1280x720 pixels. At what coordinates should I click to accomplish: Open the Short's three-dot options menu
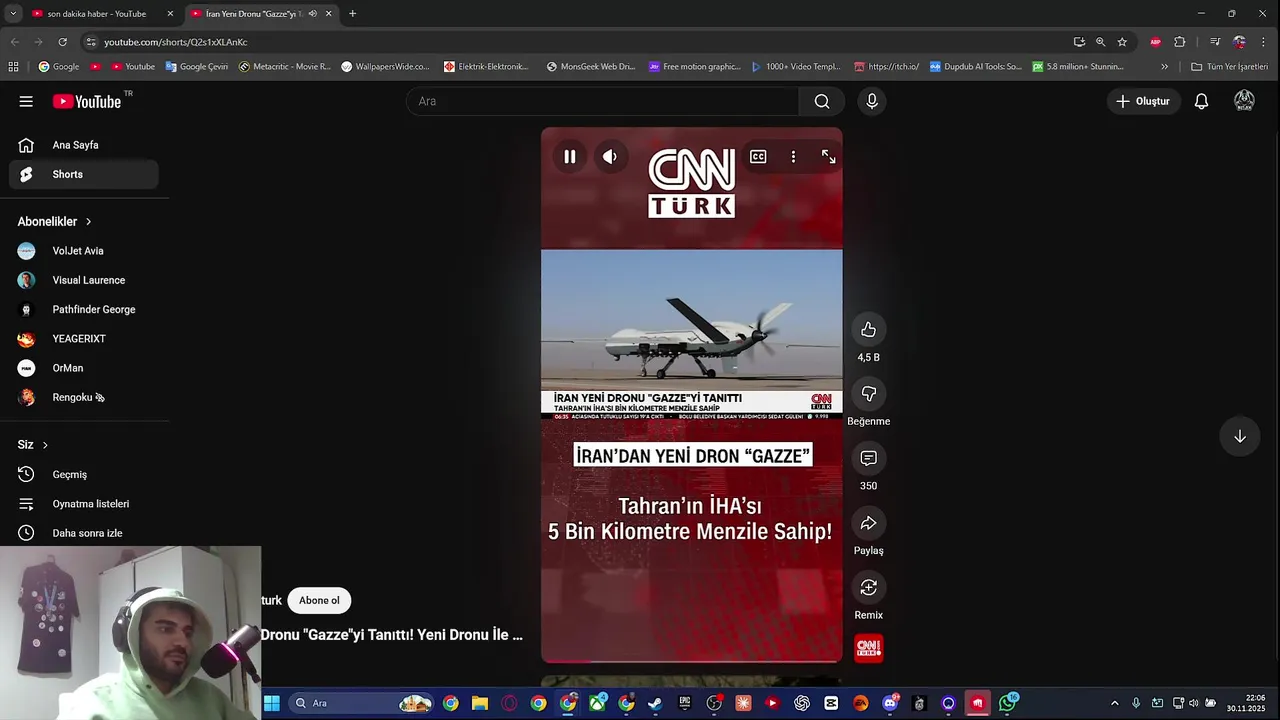[793, 157]
